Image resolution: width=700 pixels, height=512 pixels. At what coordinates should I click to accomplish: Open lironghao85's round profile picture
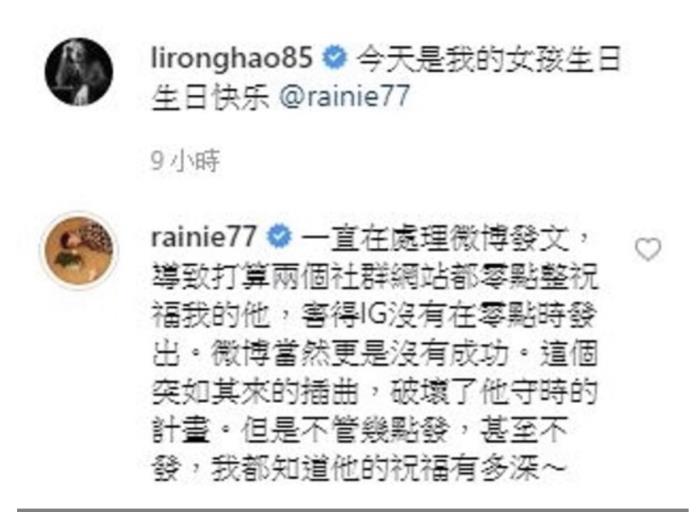click(x=79, y=71)
